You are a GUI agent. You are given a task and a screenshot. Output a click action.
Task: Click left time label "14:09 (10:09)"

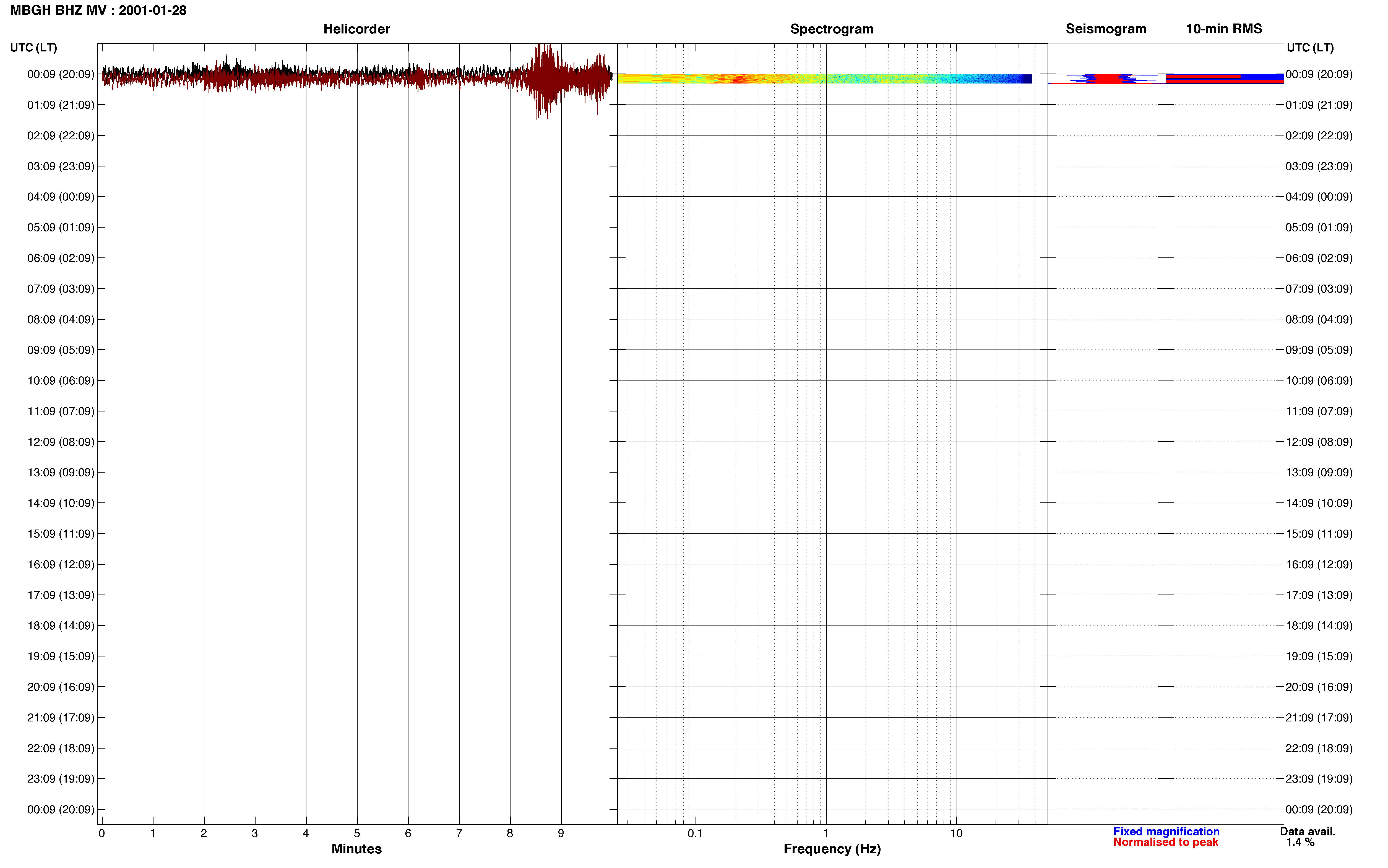click(60, 503)
